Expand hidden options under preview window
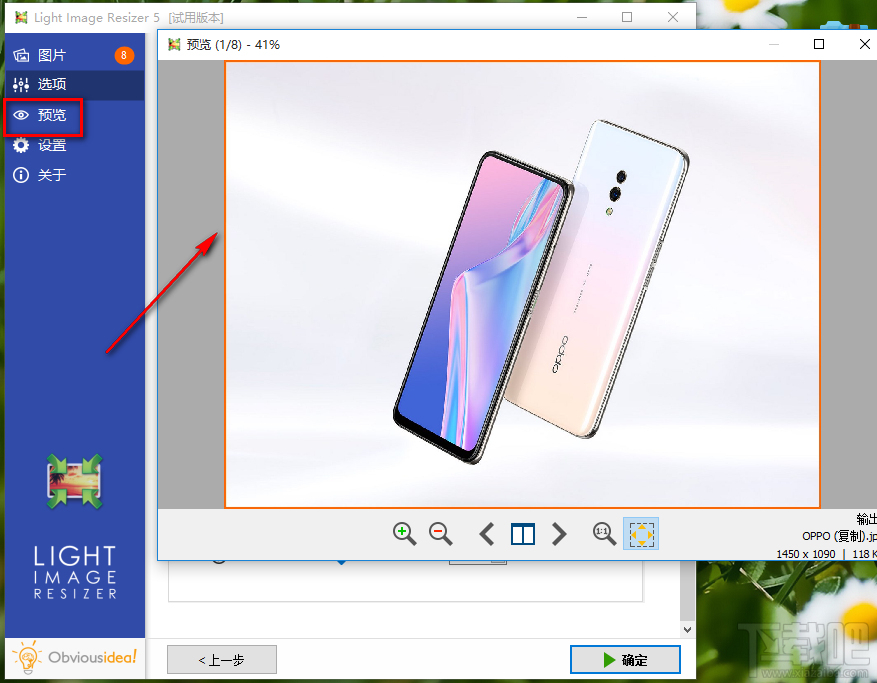Screen dimensions: 877x683 (x=686, y=629)
